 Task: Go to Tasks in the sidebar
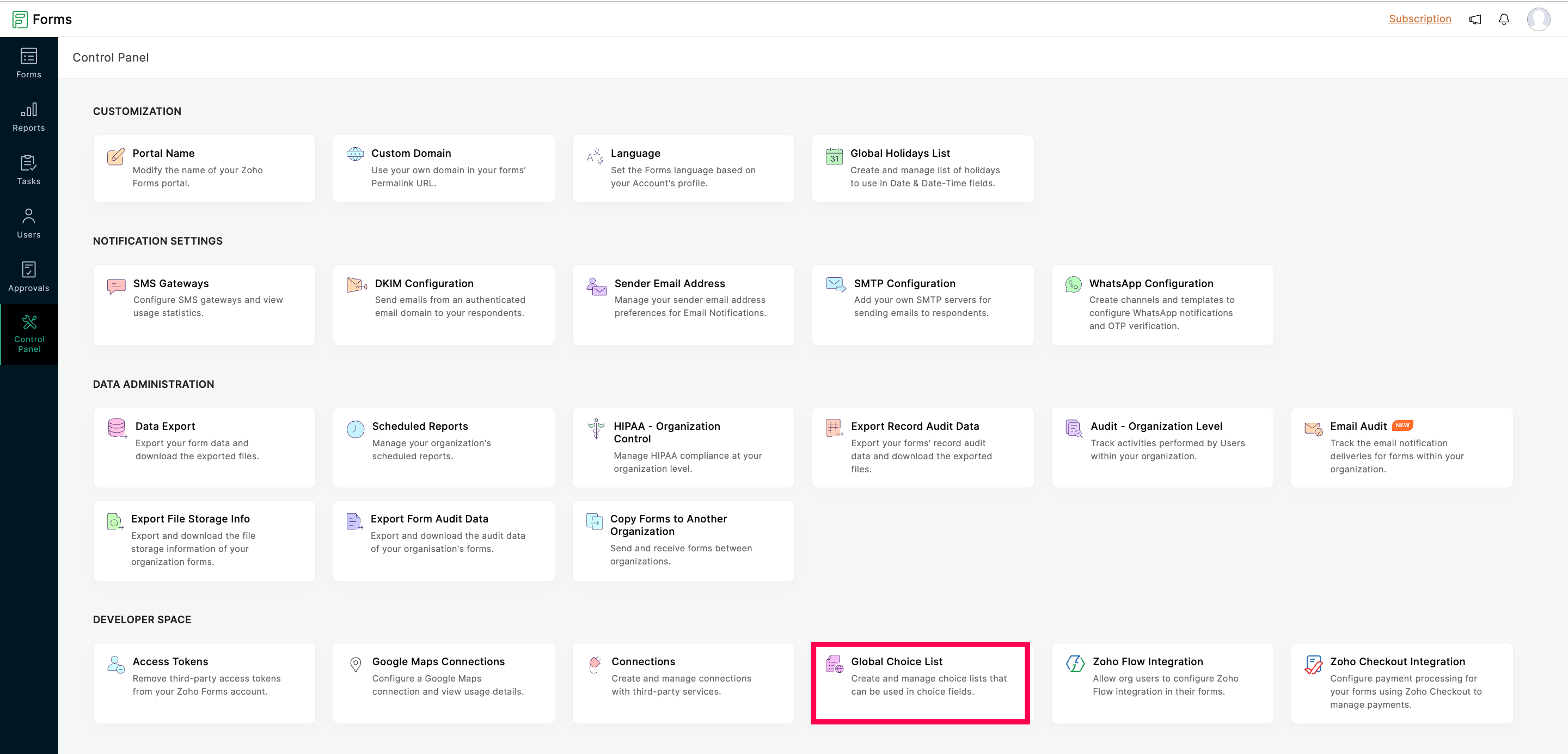point(29,170)
